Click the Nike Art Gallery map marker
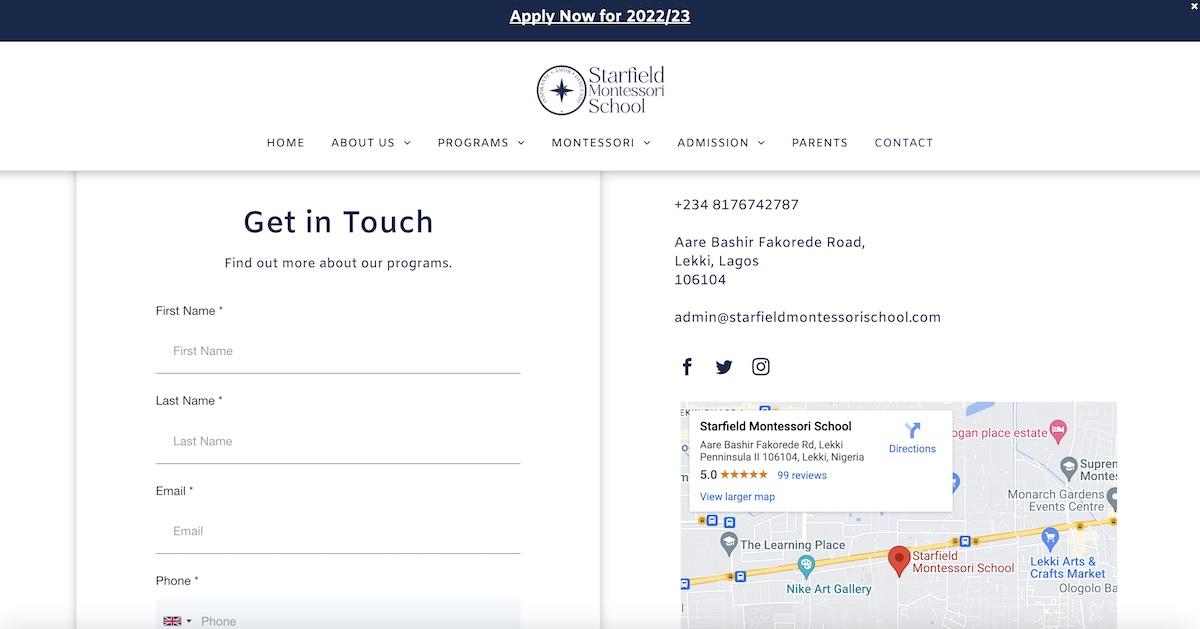Image resolution: width=1200 pixels, height=629 pixels. point(806,567)
